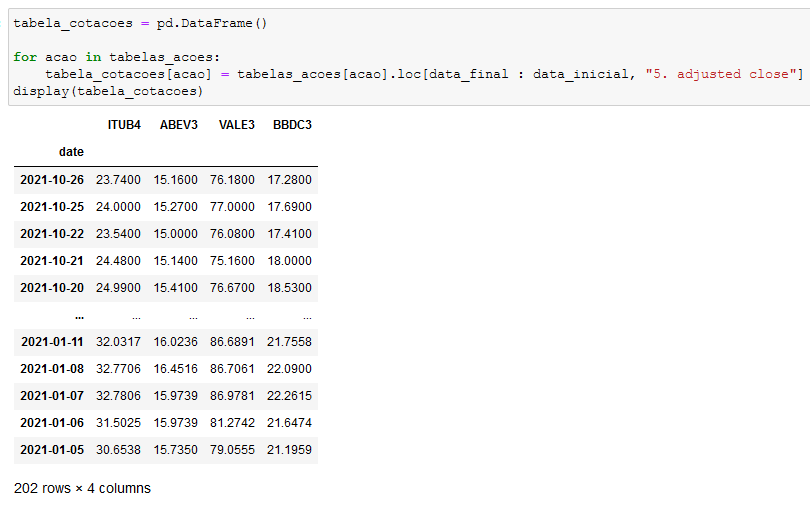Select the BBDC3 column header
This screenshot has height=505, width=810.
pos(292,125)
